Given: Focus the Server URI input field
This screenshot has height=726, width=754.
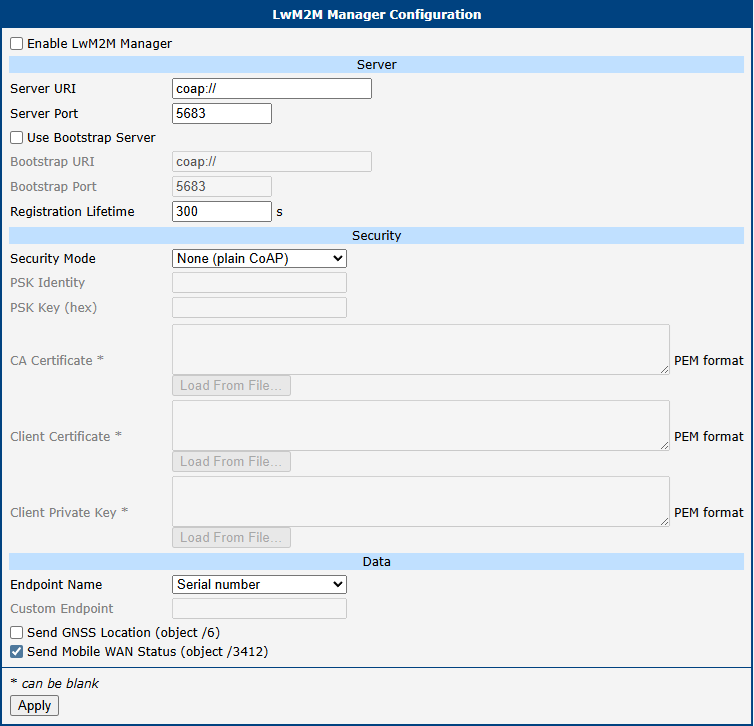Looking at the screenshot, I should coord(272,88).
